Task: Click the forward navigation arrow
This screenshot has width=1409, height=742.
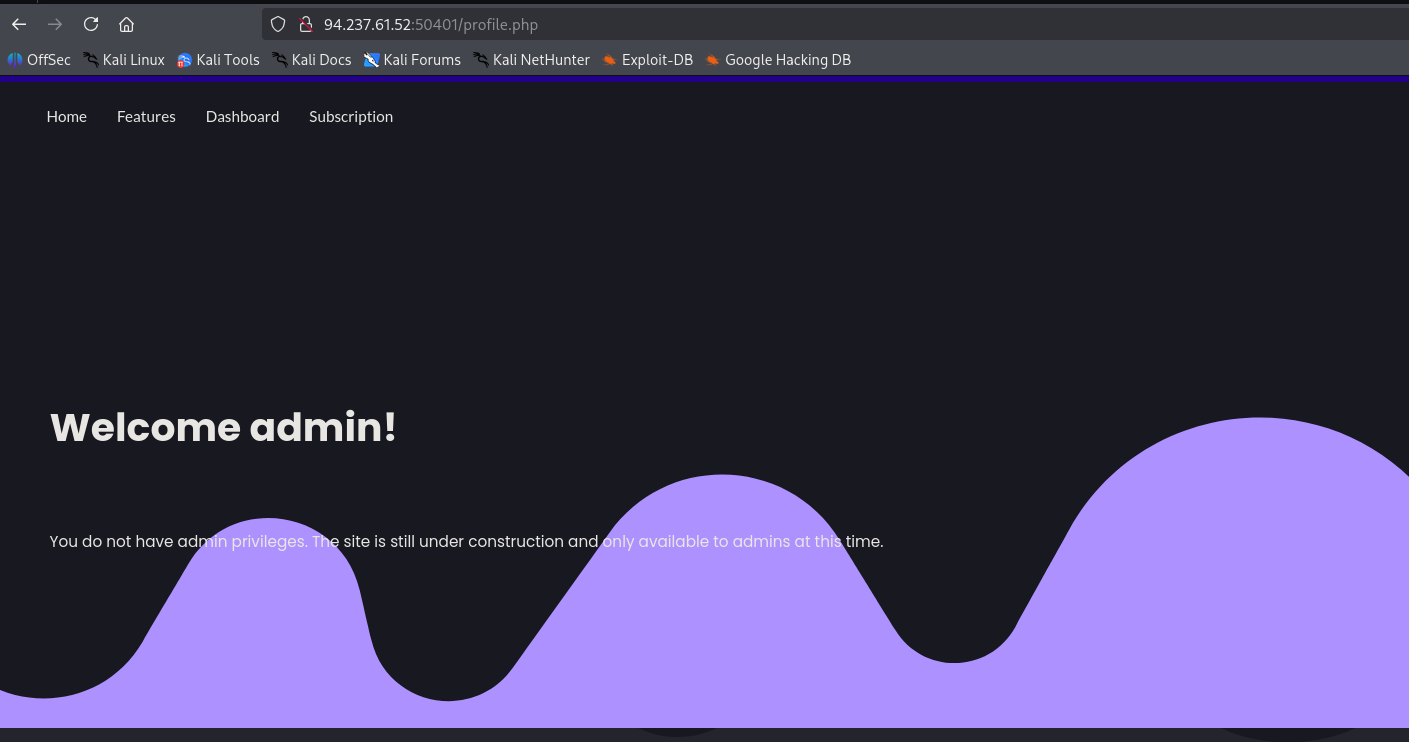Action: [x=55, y=24]
